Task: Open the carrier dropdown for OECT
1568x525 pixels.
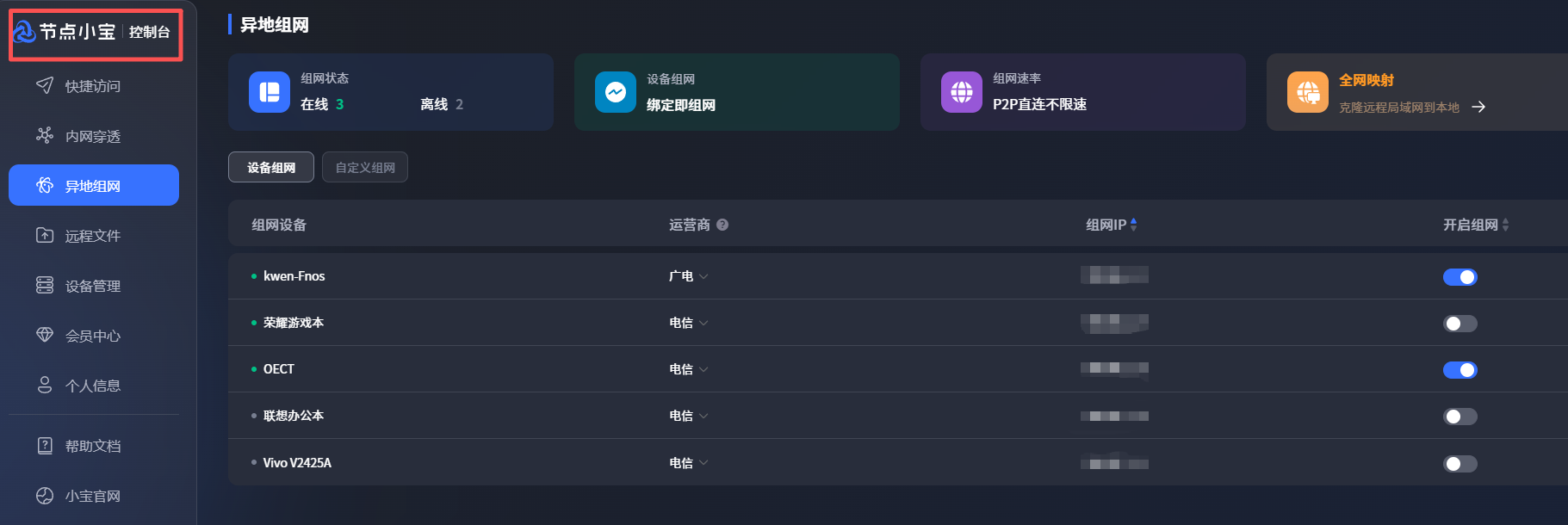Action: pos(703,369)
